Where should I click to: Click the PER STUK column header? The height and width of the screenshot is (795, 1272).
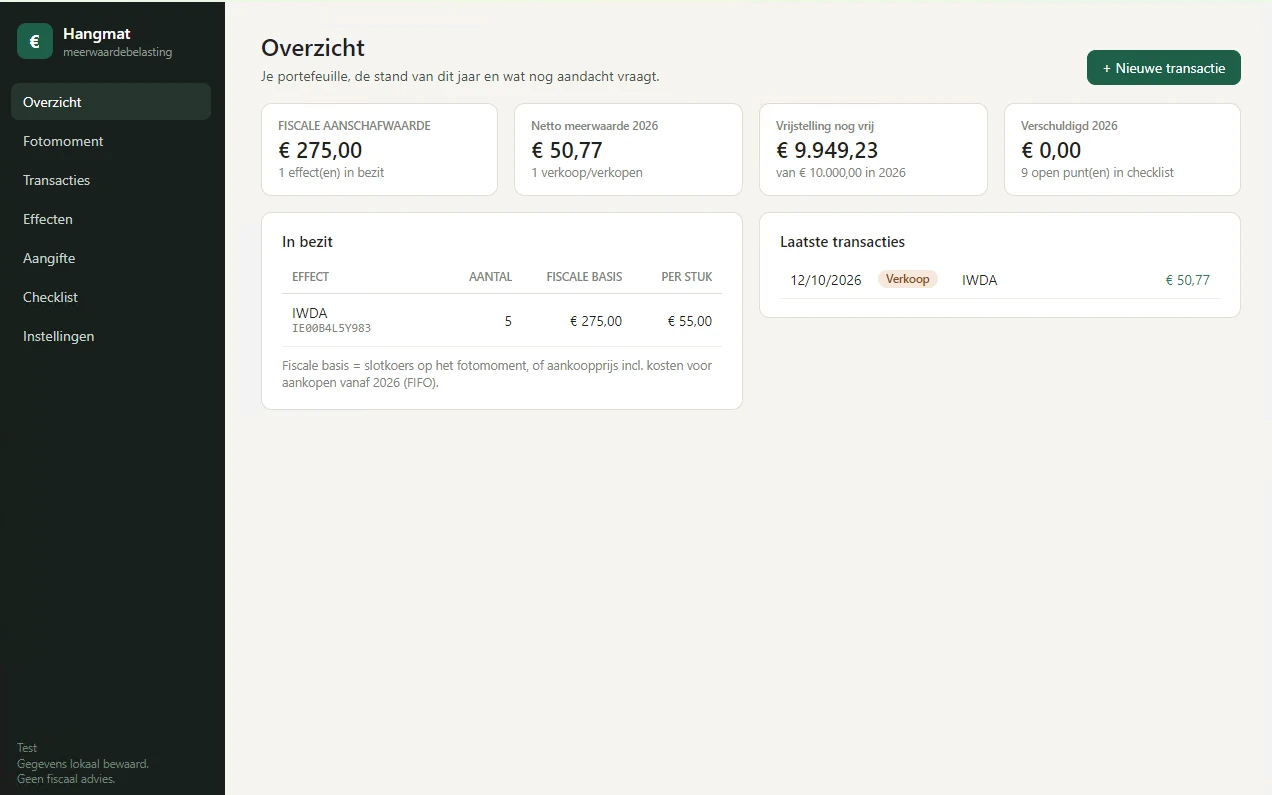(x=687, y=277)
